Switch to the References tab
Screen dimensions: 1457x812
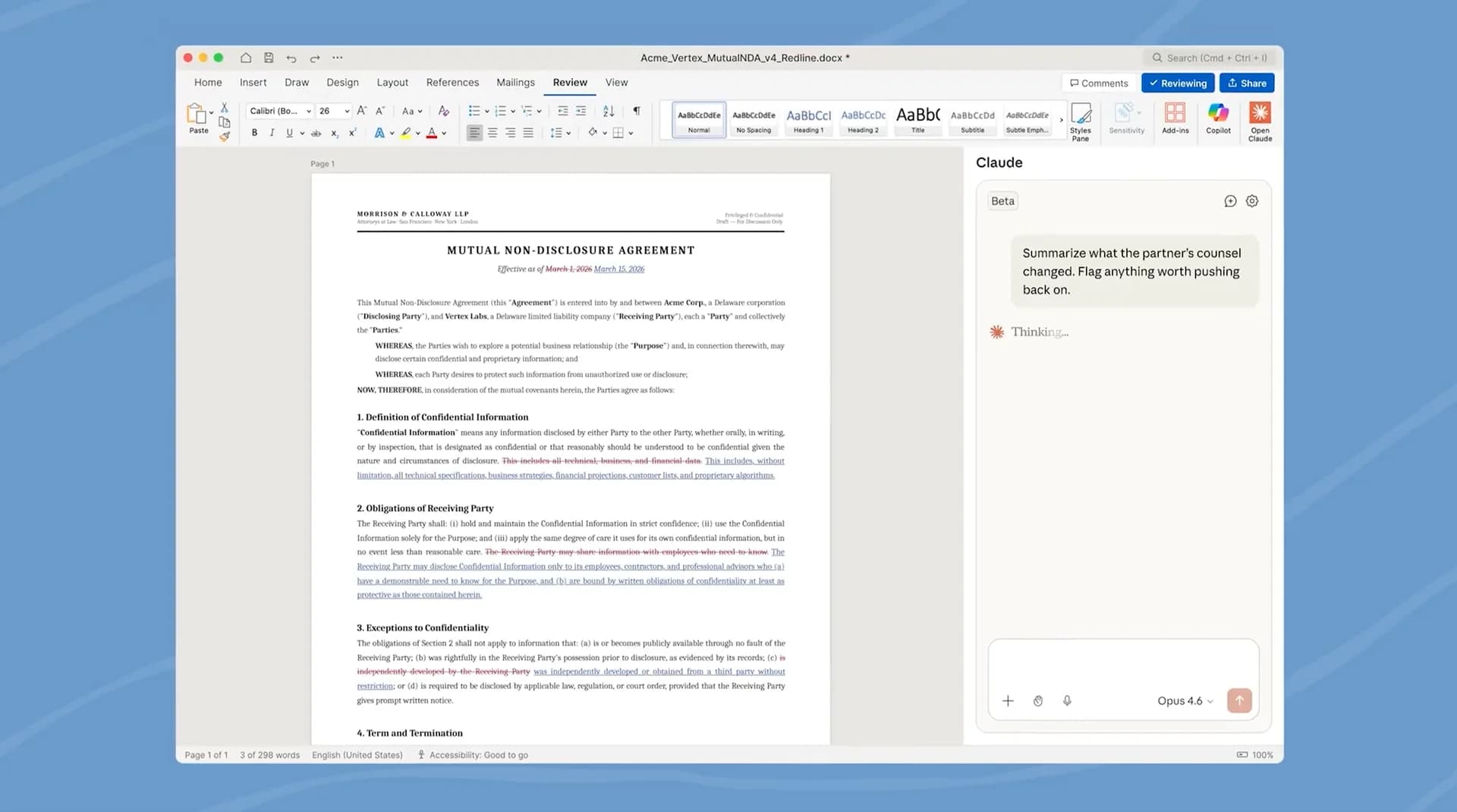pyautogui.click(x=452, y=82)
